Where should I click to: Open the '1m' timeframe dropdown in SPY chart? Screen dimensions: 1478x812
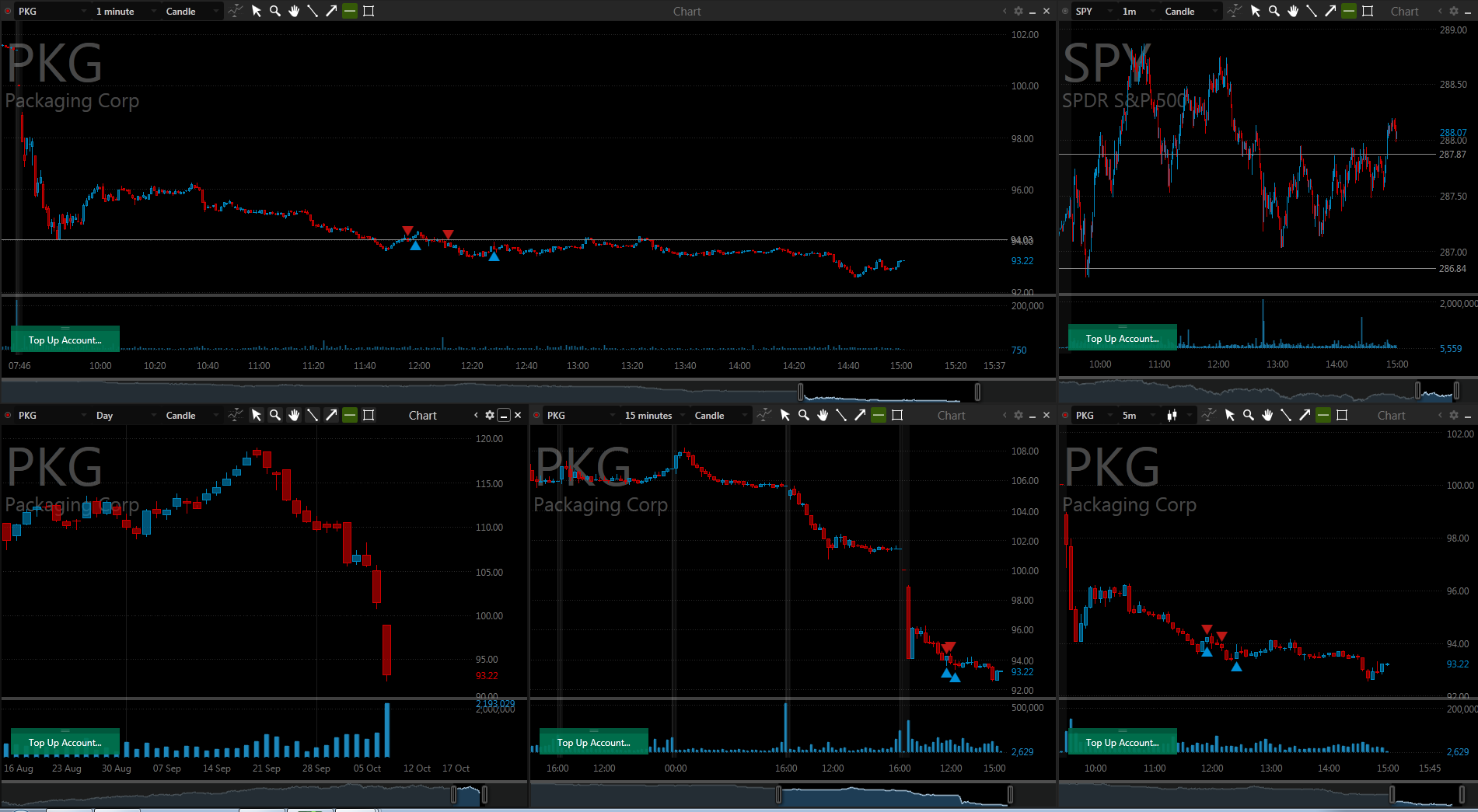pos(1139,11)
